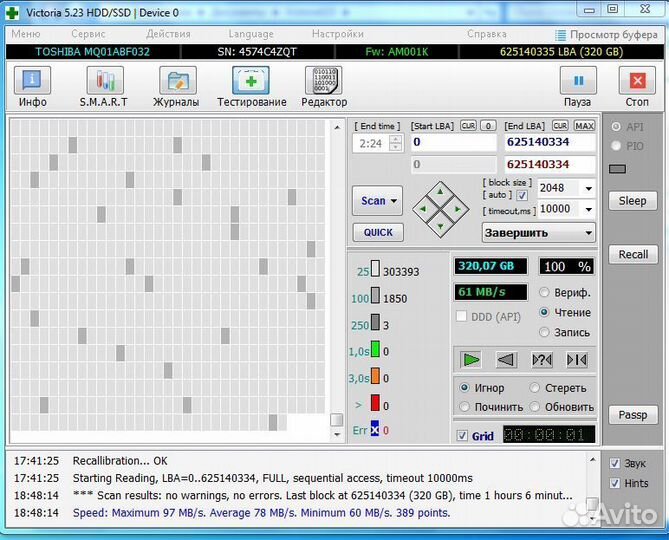669x540 pixels.
Task: Click the 0 button next to Start LBA
Action: click(488, 126)
